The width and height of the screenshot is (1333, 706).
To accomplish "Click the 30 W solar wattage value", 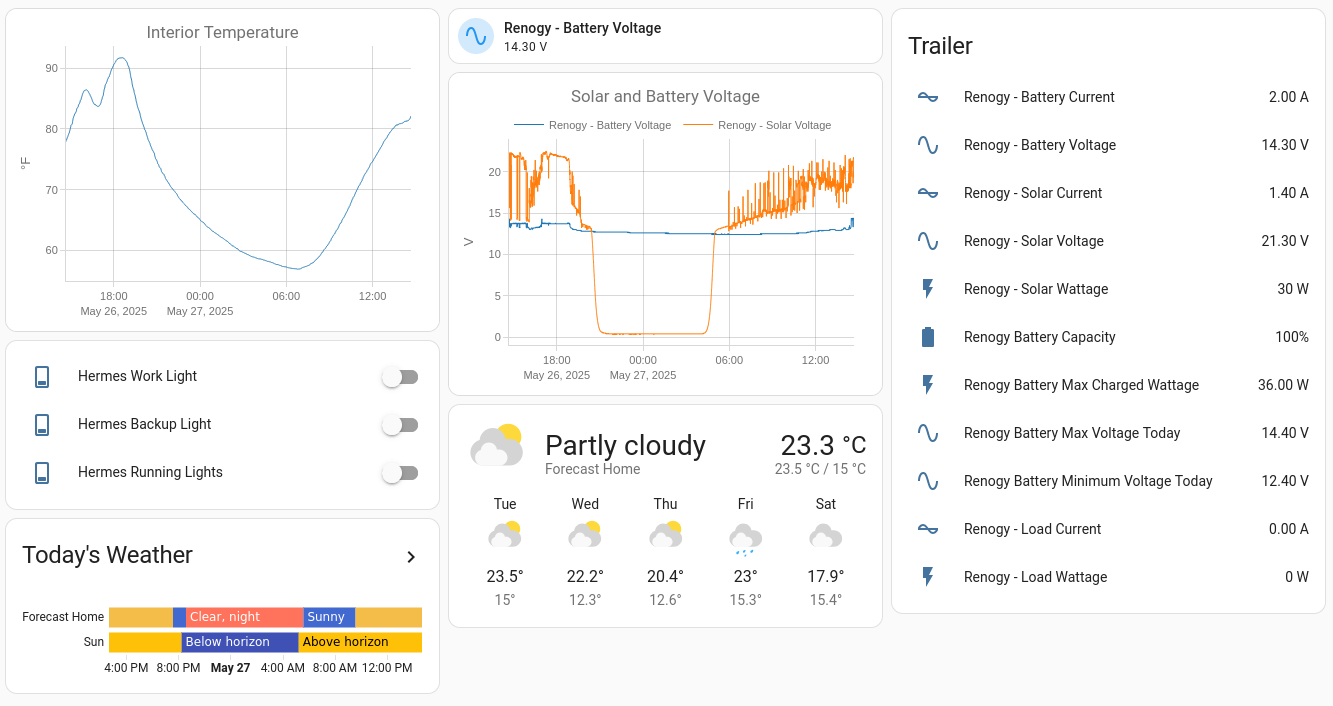I will tap(1293, 289).
